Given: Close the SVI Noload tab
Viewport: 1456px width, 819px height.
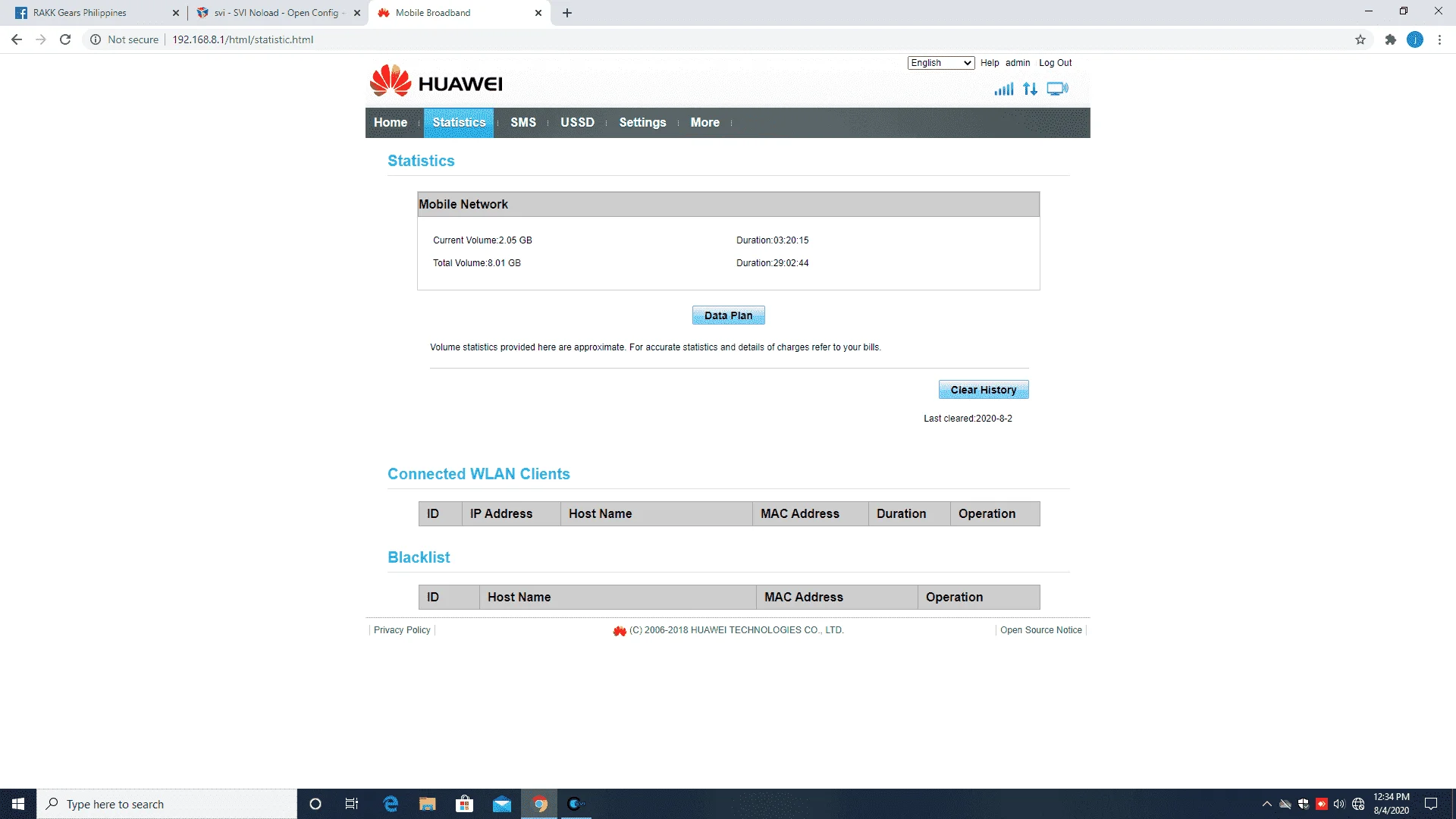Looking at the screenshot, I should pyautogui.click(x=357, y=13).
